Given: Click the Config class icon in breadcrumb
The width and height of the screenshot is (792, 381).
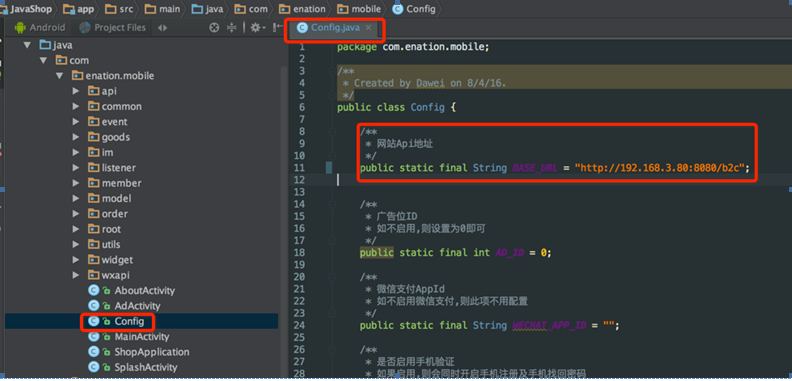Looking at the screenshot, I should 398,9.
